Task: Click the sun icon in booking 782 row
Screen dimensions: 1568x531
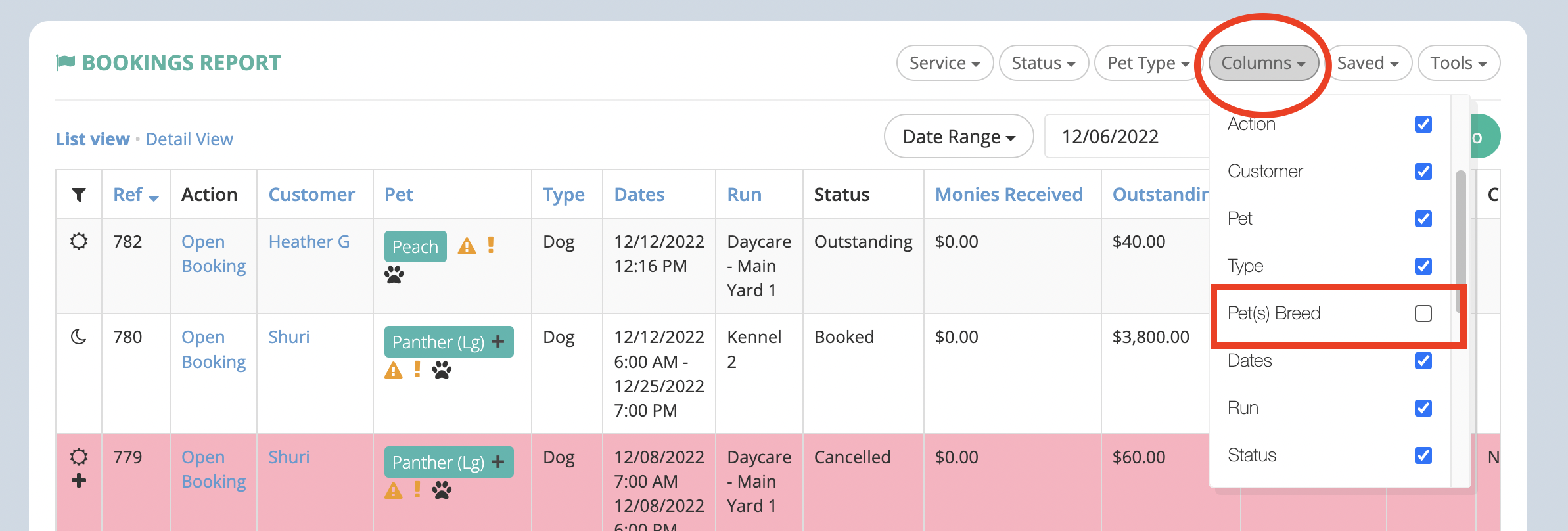Action: pyautogui.click(x=79, y=241)
